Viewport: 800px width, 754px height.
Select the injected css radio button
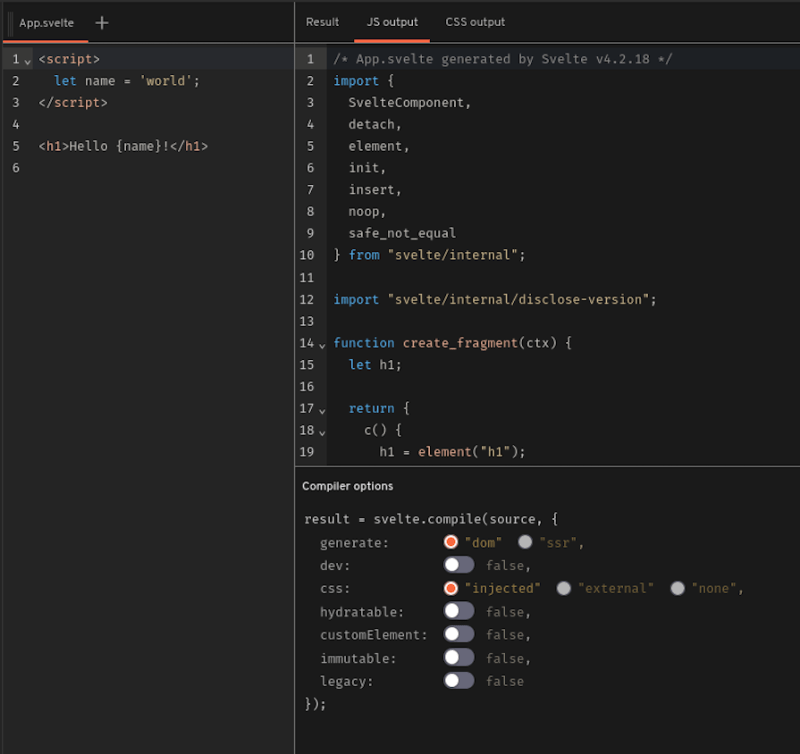click(451, 588)
